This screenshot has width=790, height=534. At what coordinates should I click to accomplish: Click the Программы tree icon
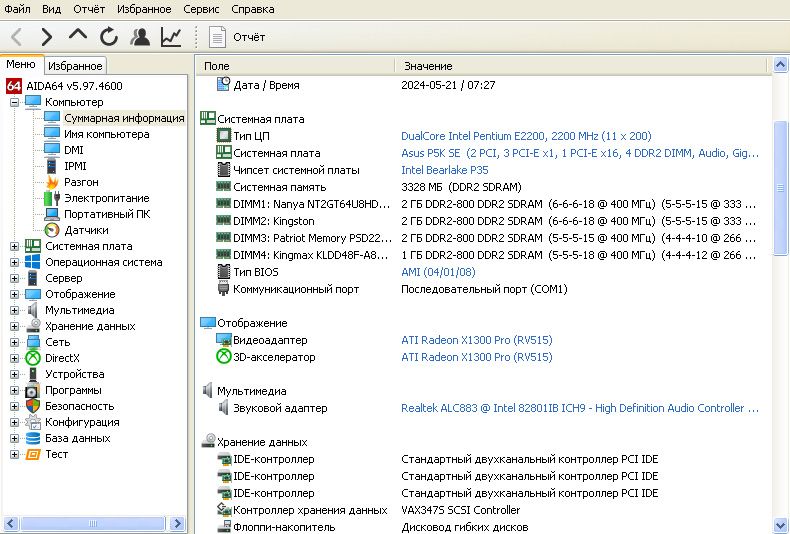[x=33, y=390]
